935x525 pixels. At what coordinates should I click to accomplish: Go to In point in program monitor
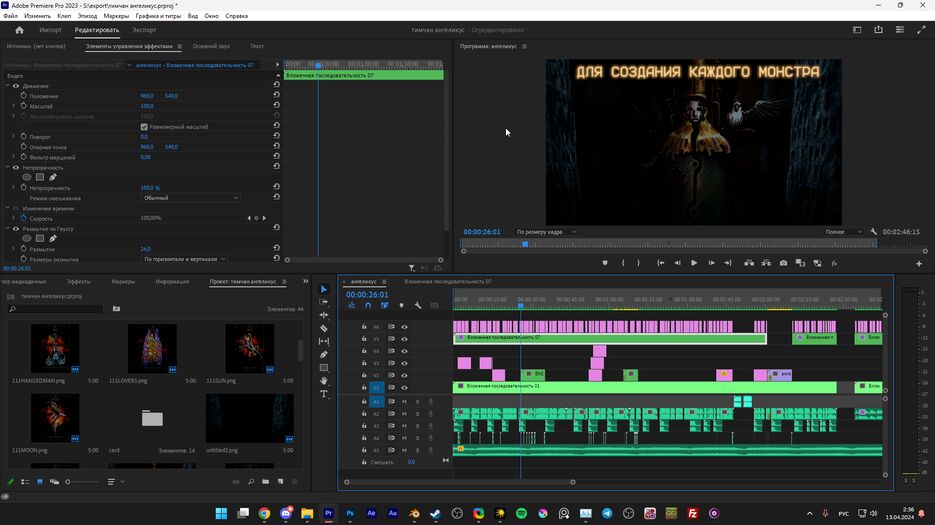click(661, 263)
